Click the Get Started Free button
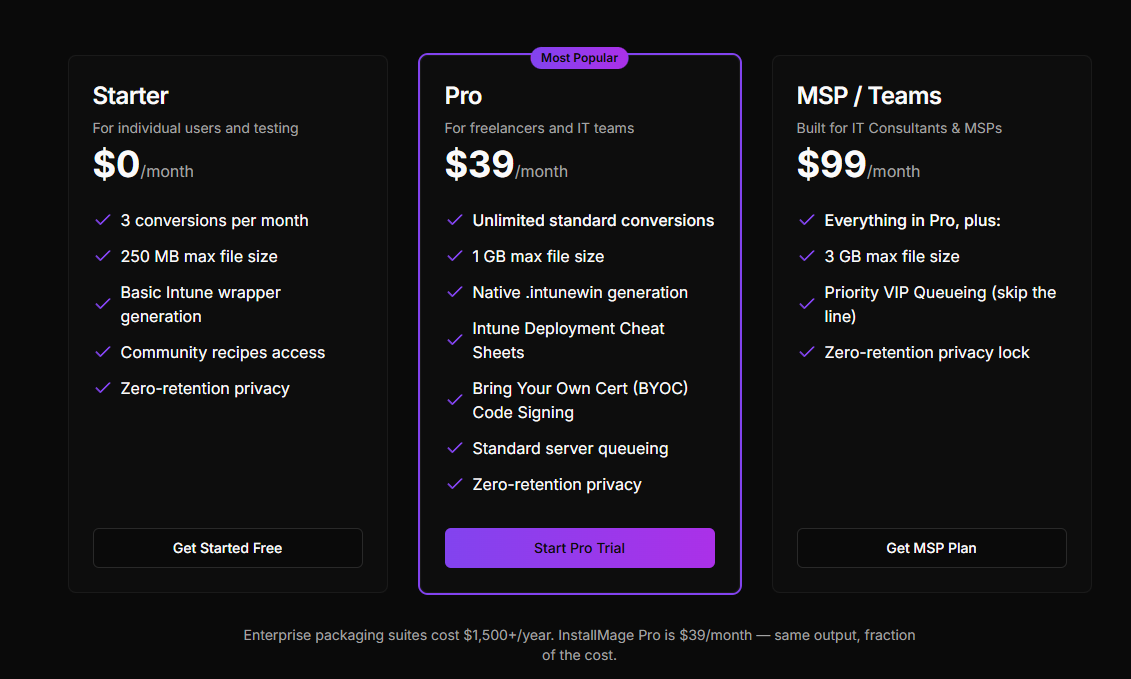This screenshot has width=1131, height=679. pyautogui.click(x=227, y=548)
